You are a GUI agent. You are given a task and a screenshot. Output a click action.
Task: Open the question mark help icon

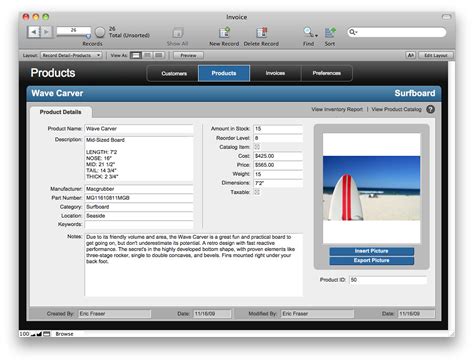pyautogui.click(x=430, y=109)
